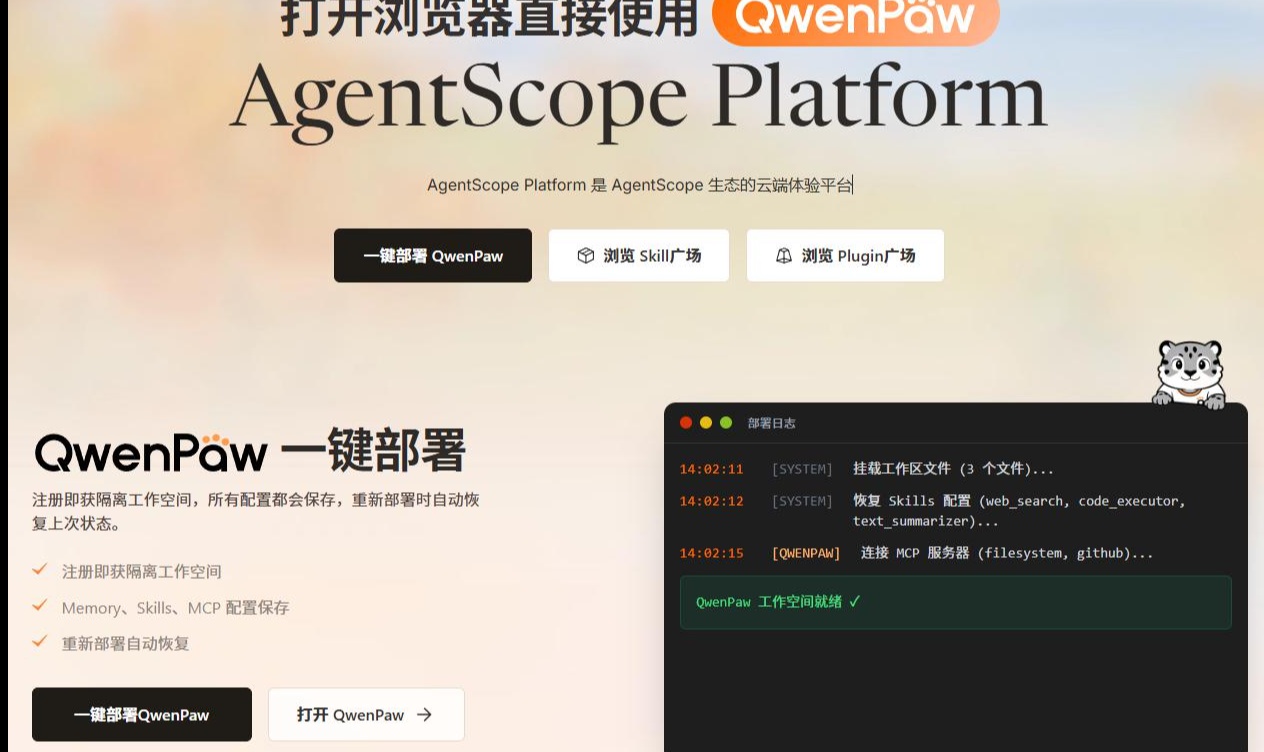Click the AgentScope Platform main heading
The height and width of the screenshot is (752, 1264).
[639, 101]
